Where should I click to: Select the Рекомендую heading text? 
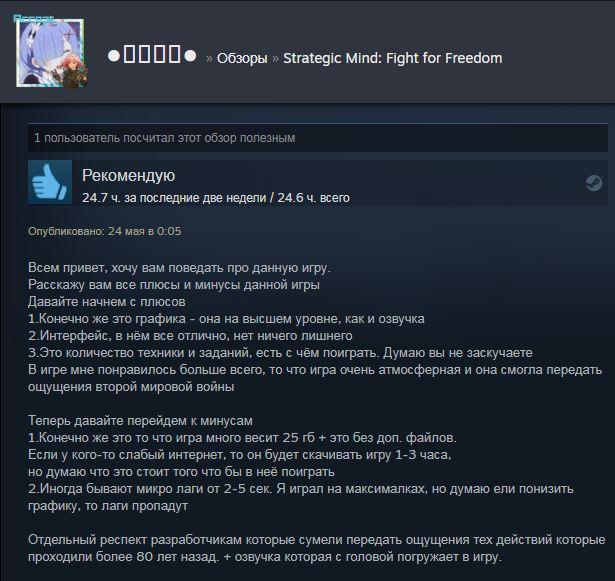[128, 176]
